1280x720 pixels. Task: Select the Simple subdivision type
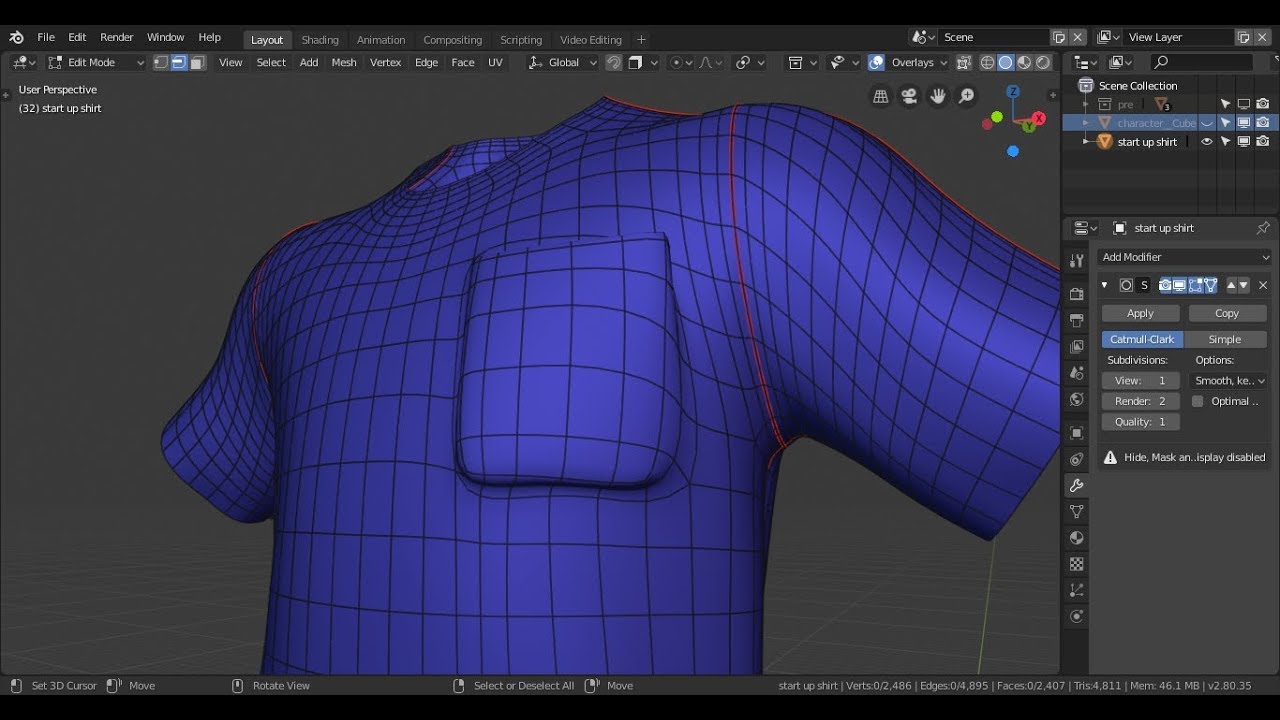(x=1225, y=339)
